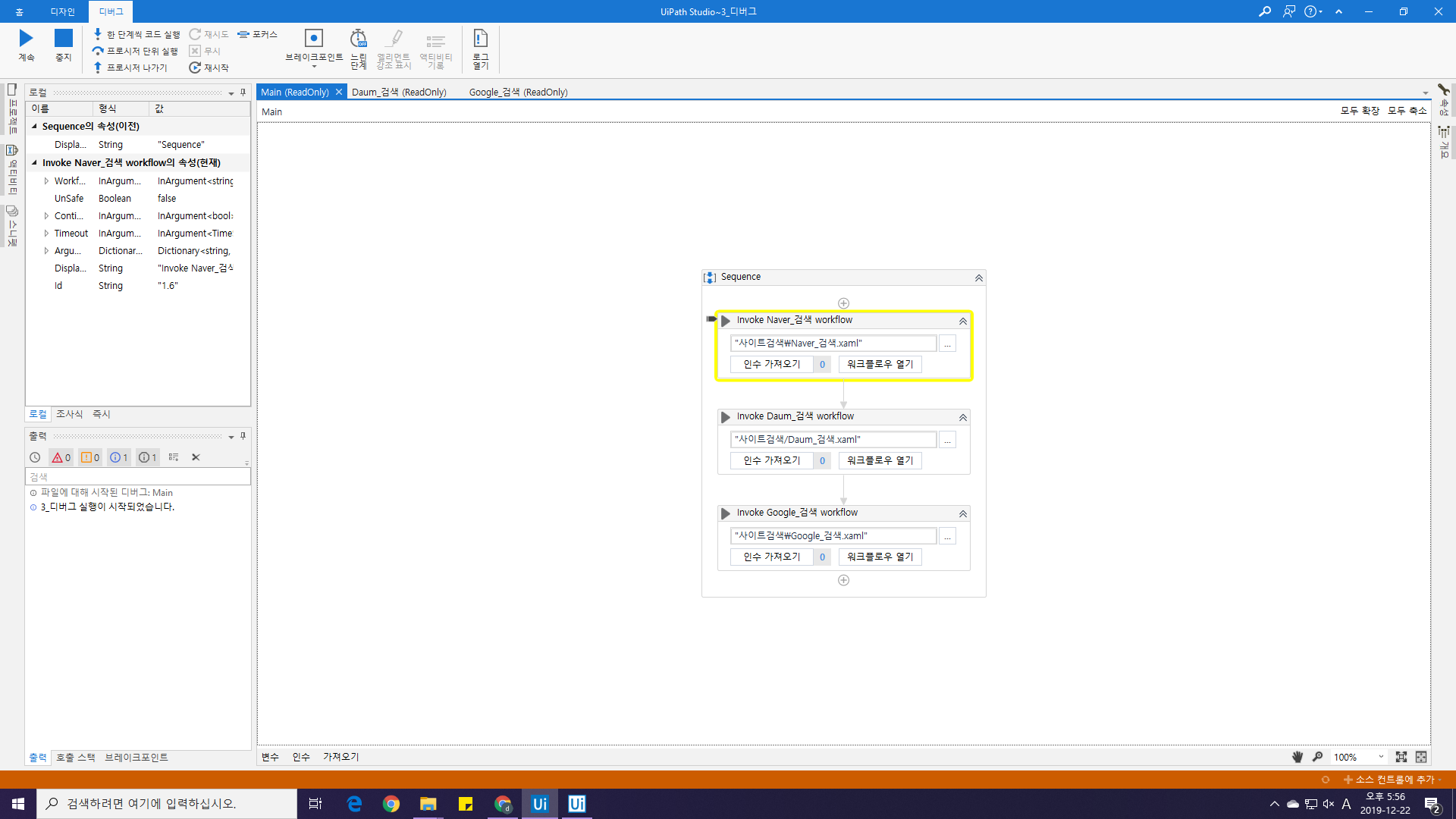
Task: Switch to the 디자인 ribbon tab
Action: click(62, 11)
